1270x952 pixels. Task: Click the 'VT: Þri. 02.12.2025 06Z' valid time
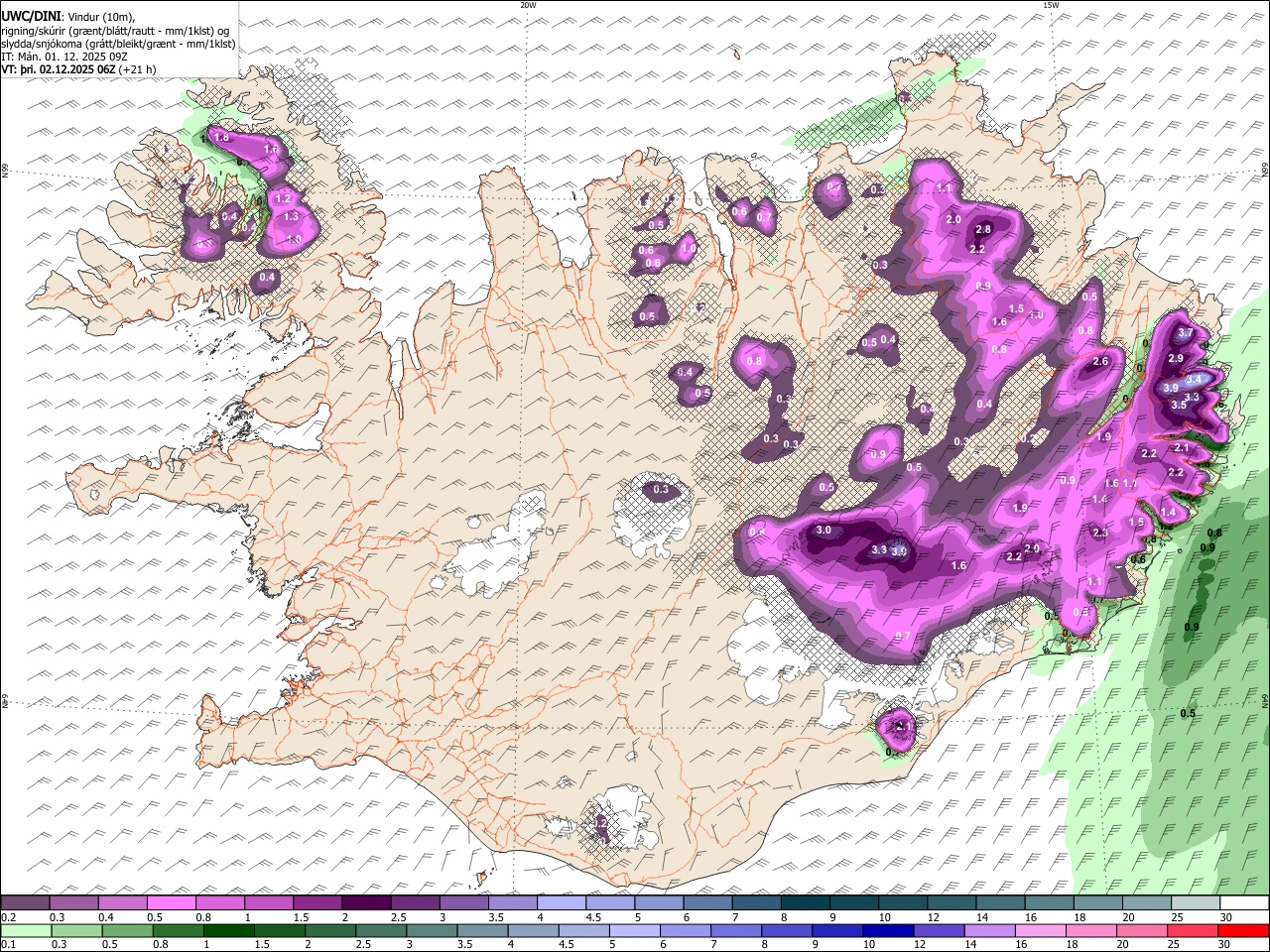coord(59,70)
